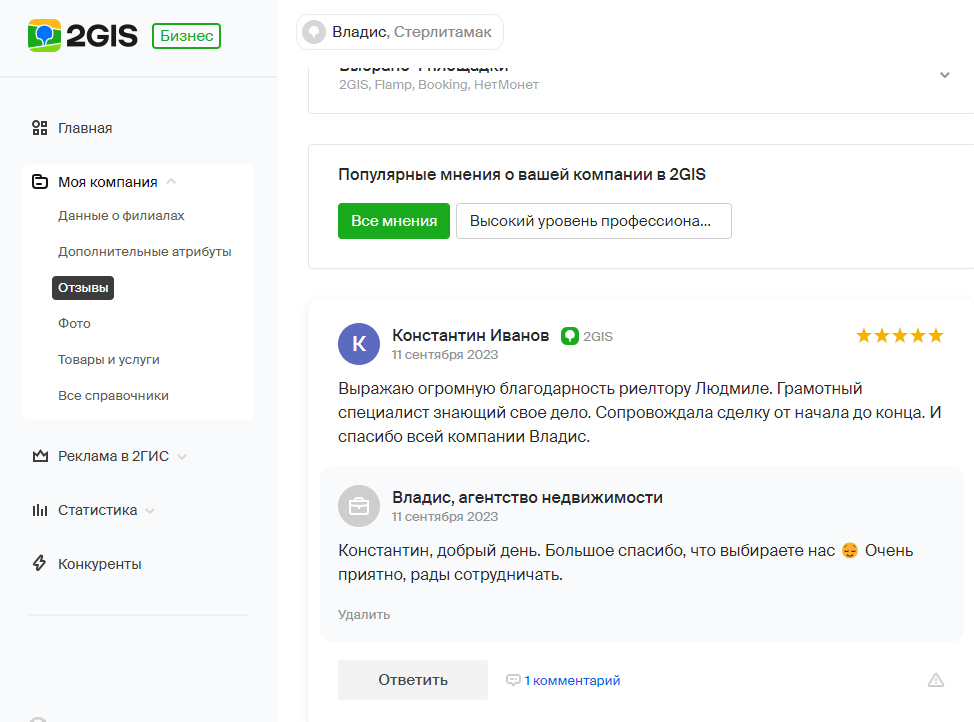Expand the Реклама в 2ГИС chevron
The height and width of the screenshot is (722, 974).
[x=182, y=457]
